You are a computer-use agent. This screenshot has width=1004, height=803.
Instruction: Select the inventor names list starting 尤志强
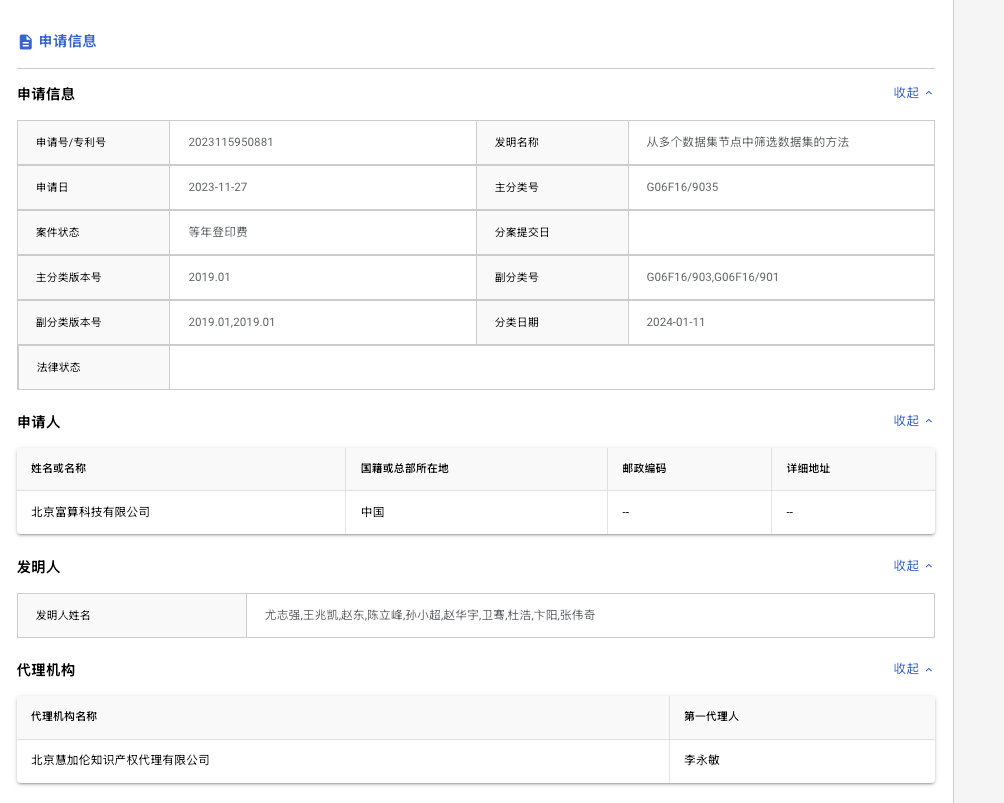(x=430, y=615)
